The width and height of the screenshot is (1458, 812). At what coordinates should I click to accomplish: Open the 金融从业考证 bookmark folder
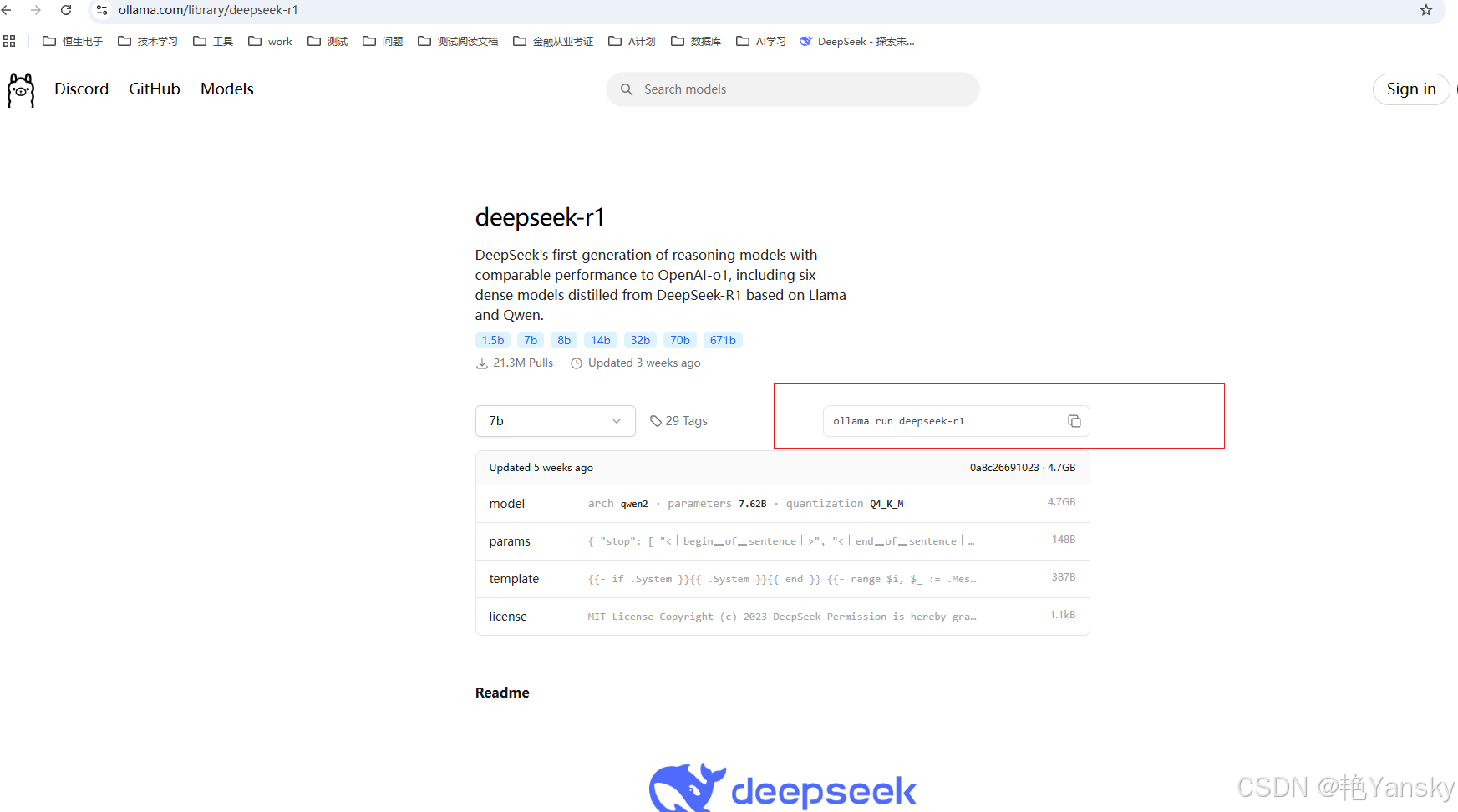tap(553, 41)
